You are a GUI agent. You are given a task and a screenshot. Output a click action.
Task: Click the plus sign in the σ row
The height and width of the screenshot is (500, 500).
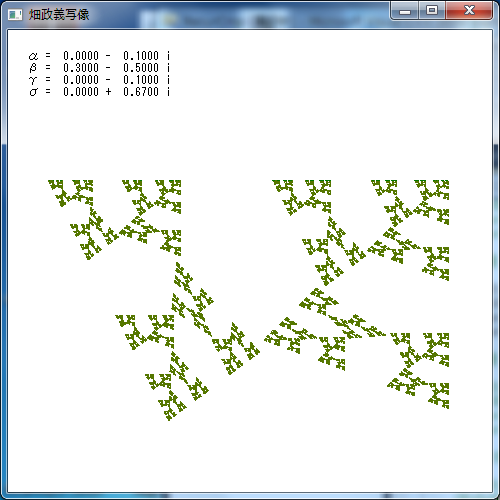(x=108, y=92)
